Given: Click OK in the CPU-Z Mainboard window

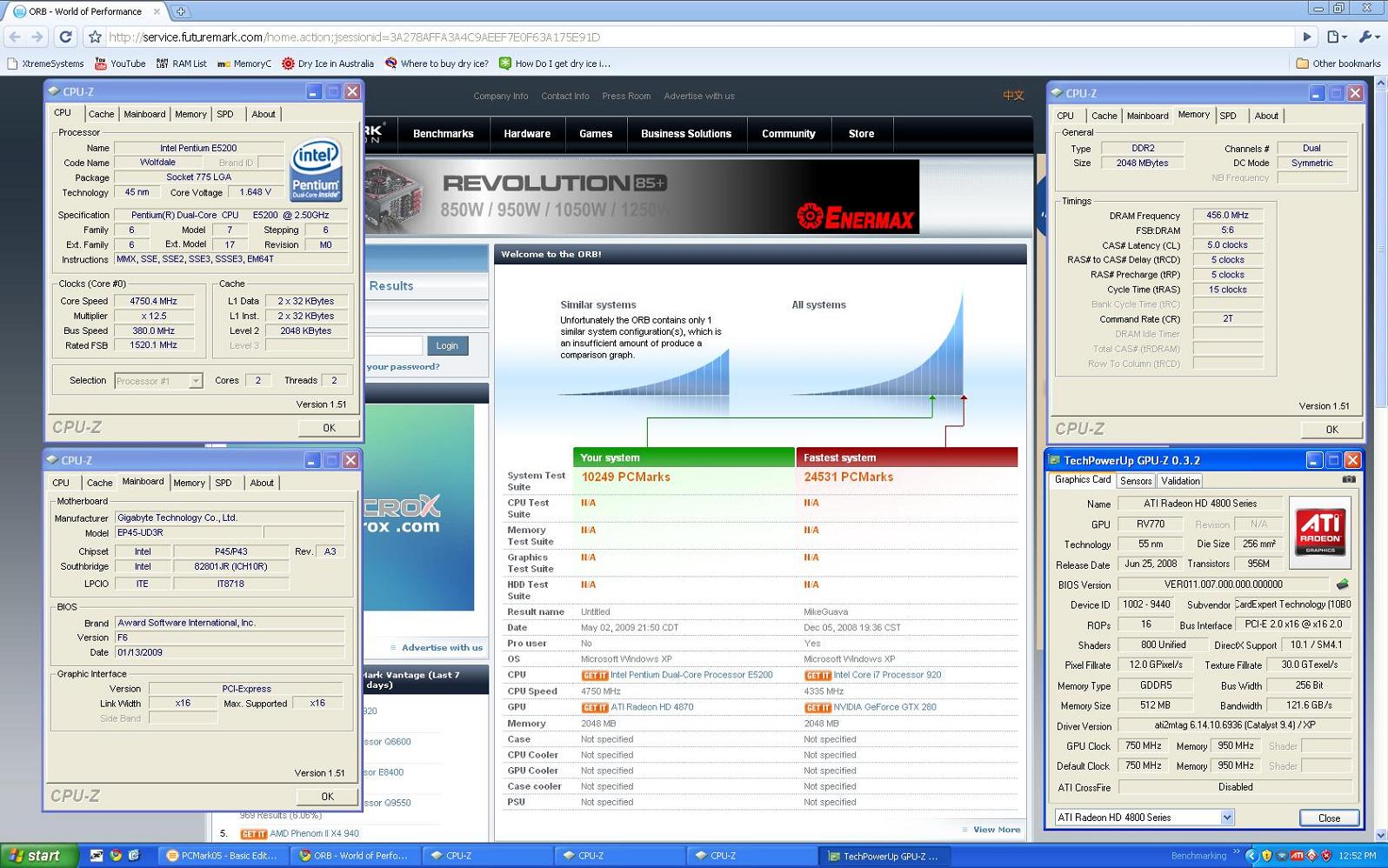Looking at the screenshot, I should coord(327,797).
